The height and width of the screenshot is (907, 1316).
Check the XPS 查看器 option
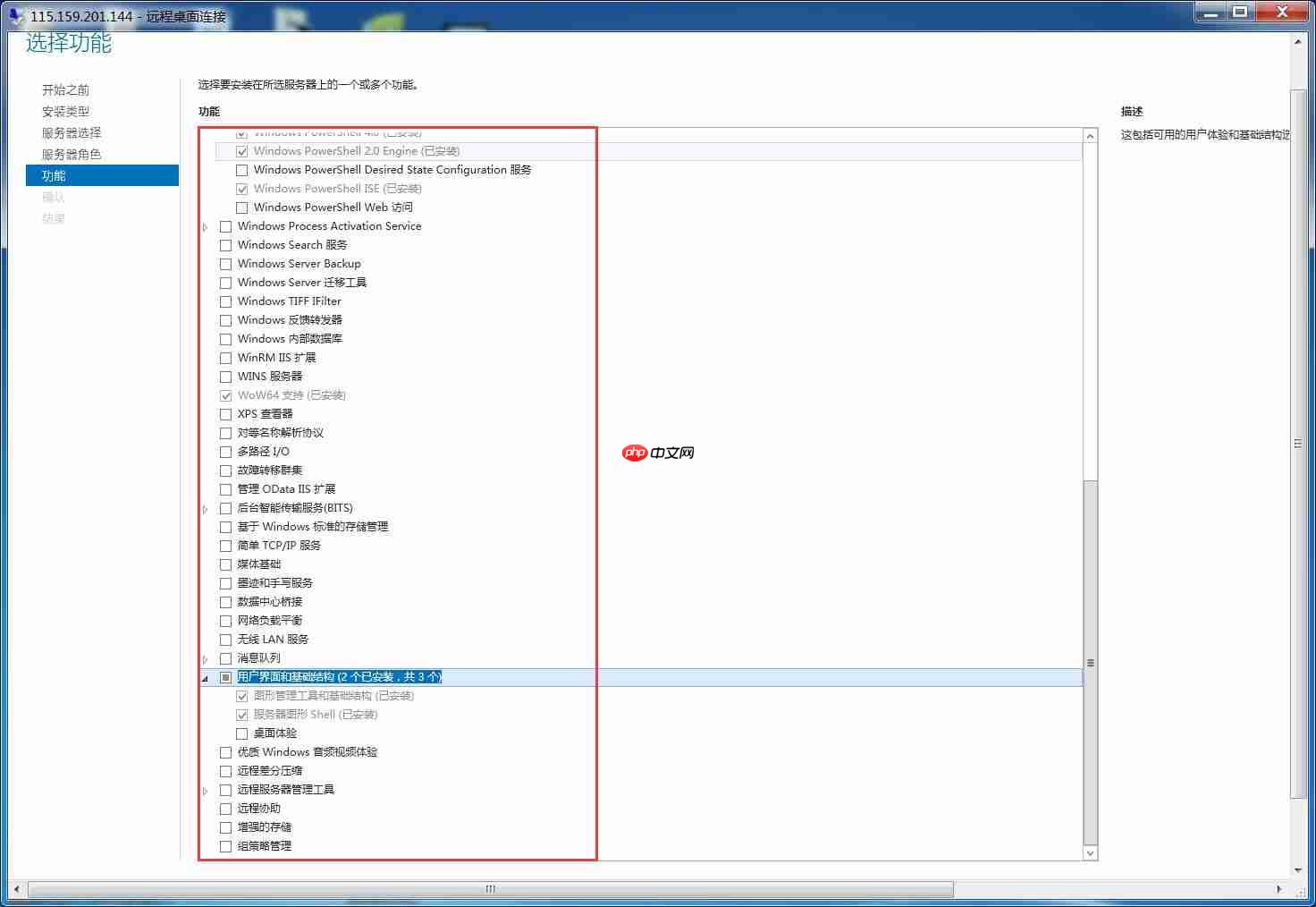coord(225,413)
